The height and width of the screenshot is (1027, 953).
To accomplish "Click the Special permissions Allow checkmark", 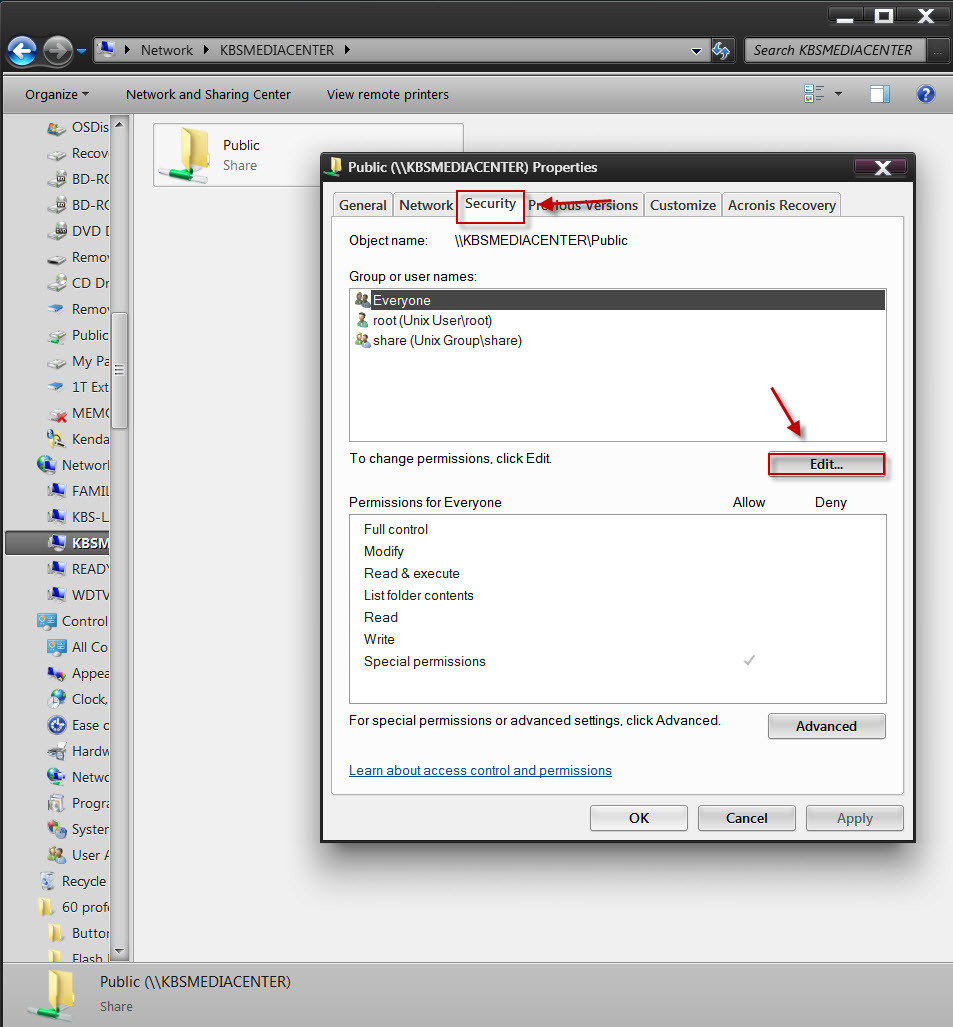I will pos(749,660).
